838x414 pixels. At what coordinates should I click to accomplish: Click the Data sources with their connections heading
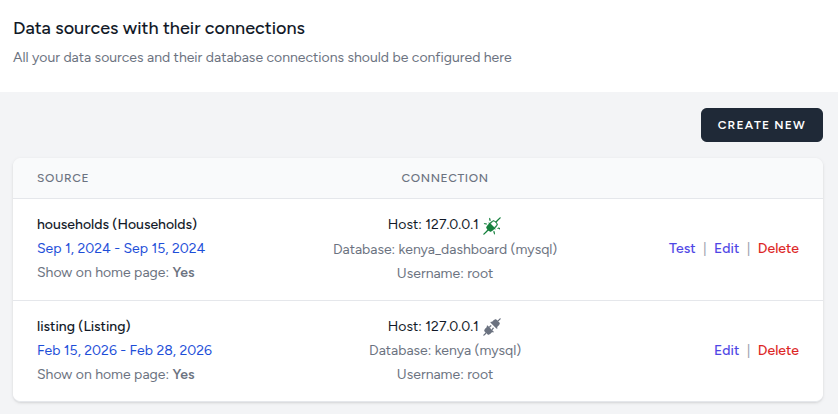159,28
